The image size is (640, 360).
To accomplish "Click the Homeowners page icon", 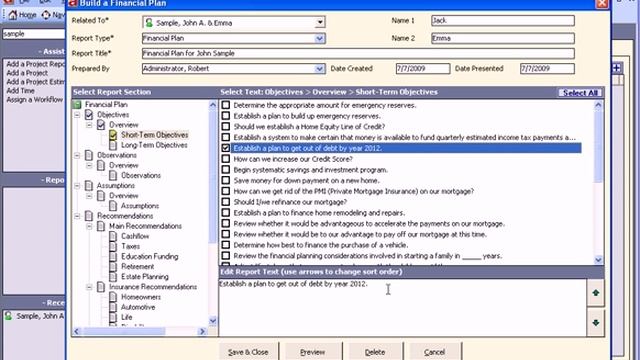I will [x=113, y=297].
